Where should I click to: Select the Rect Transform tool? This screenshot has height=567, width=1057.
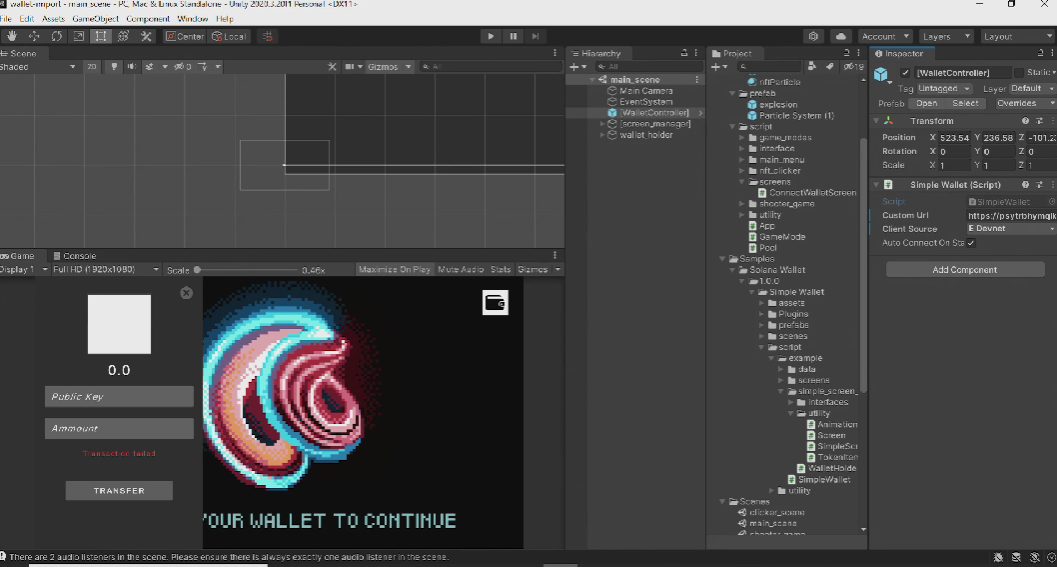click(x=101, y=37)
